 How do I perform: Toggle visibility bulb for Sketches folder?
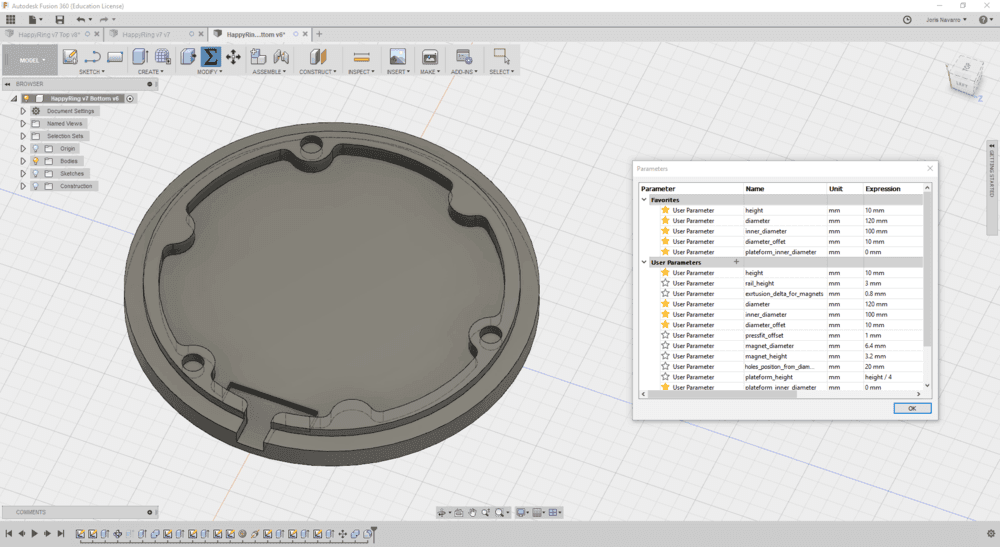tap(36, 173)
